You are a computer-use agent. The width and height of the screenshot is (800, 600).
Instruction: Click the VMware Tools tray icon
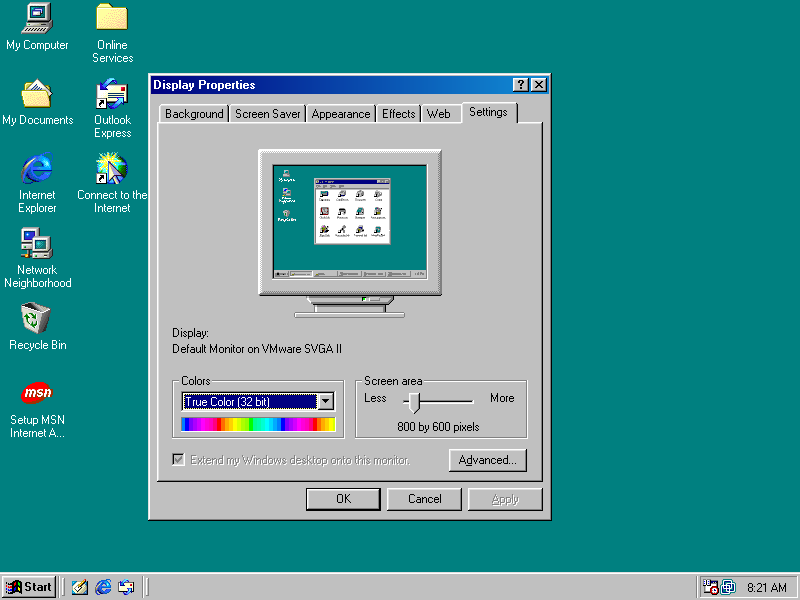point(728,587)
